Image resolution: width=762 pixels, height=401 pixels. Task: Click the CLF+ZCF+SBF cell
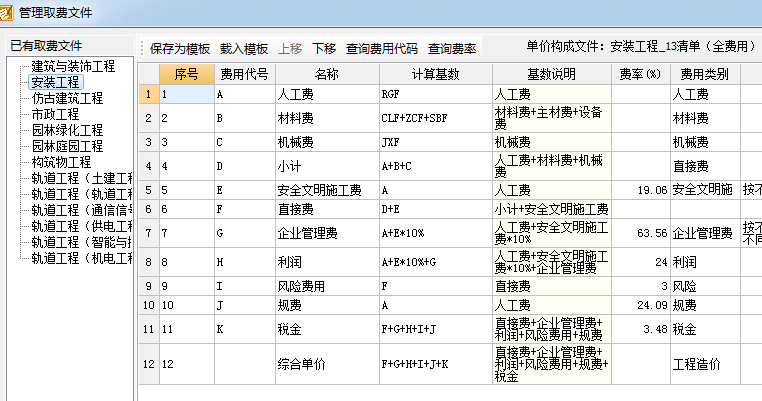435,118
